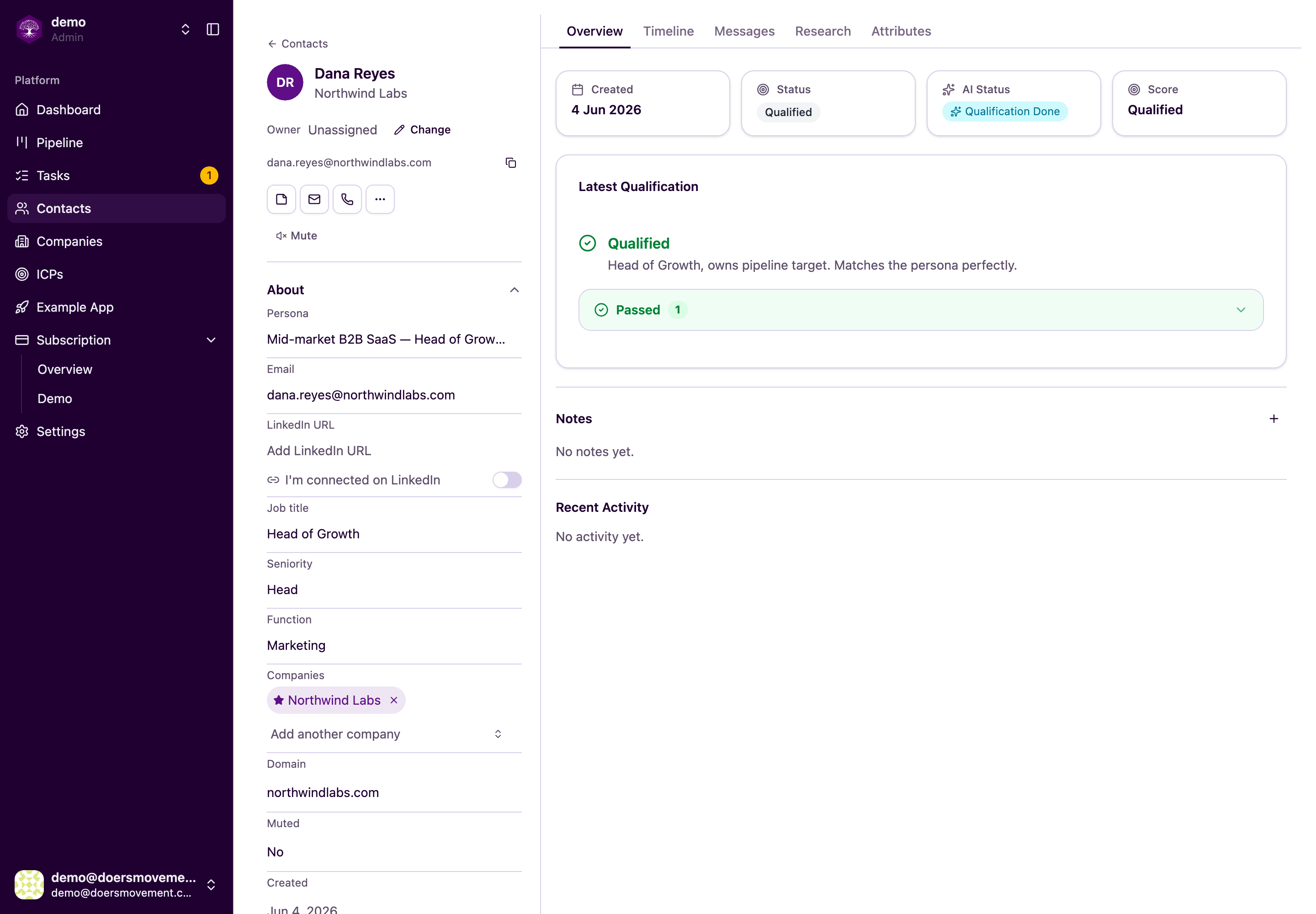Screen dimensions: 1316x914
Task: Launch Example App from sidebar
Action: pos(116,307)
